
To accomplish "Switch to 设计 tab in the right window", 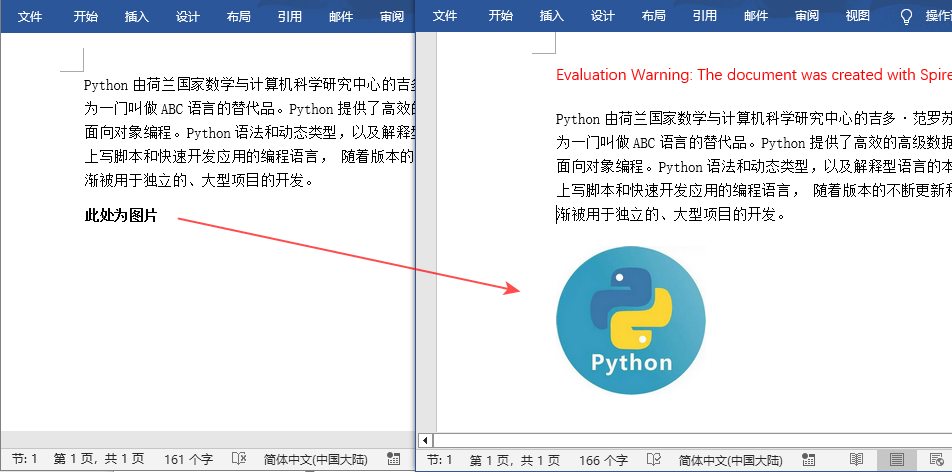I will tap(602, 16).
